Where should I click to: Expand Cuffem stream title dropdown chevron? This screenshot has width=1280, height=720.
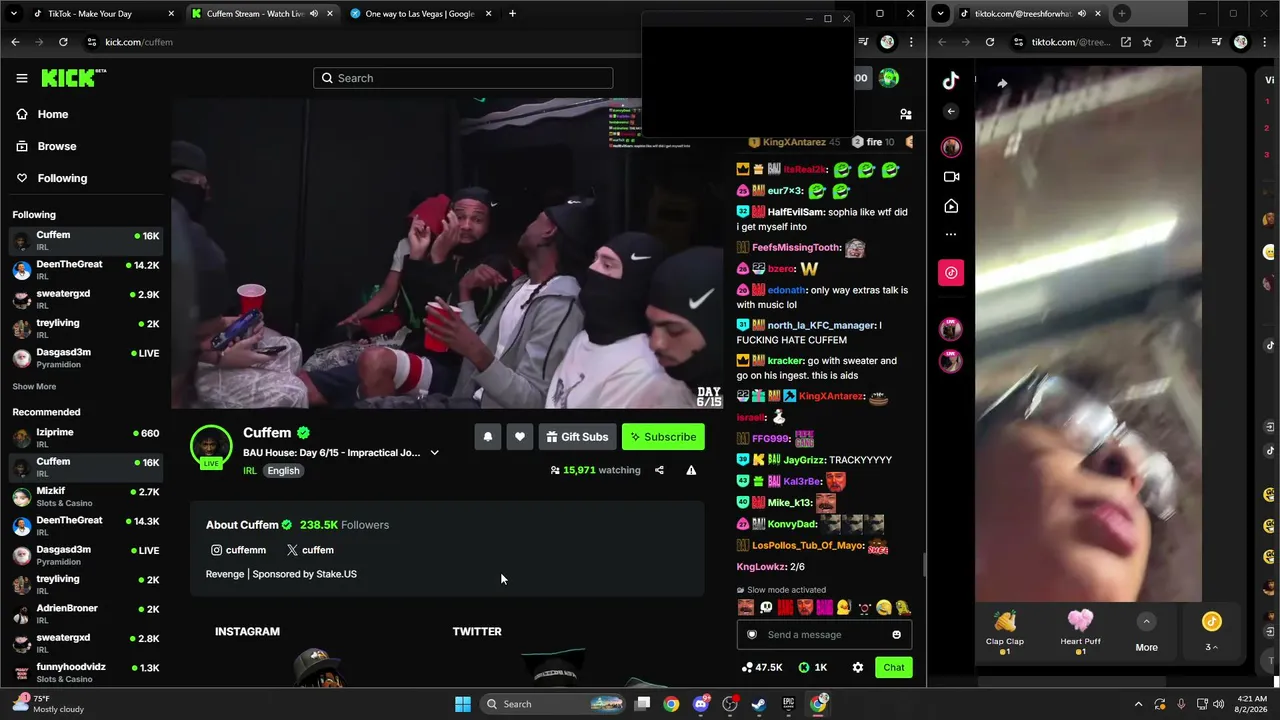(x=434, y=453)
